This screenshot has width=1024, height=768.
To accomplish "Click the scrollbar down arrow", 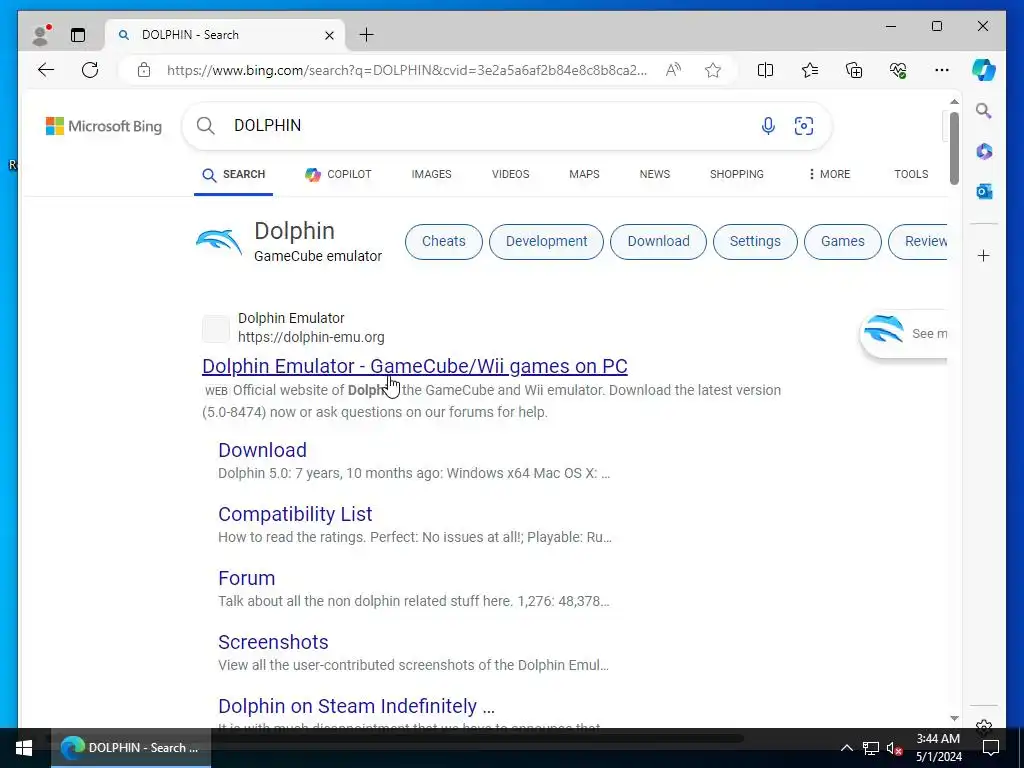I will (954, 718).
